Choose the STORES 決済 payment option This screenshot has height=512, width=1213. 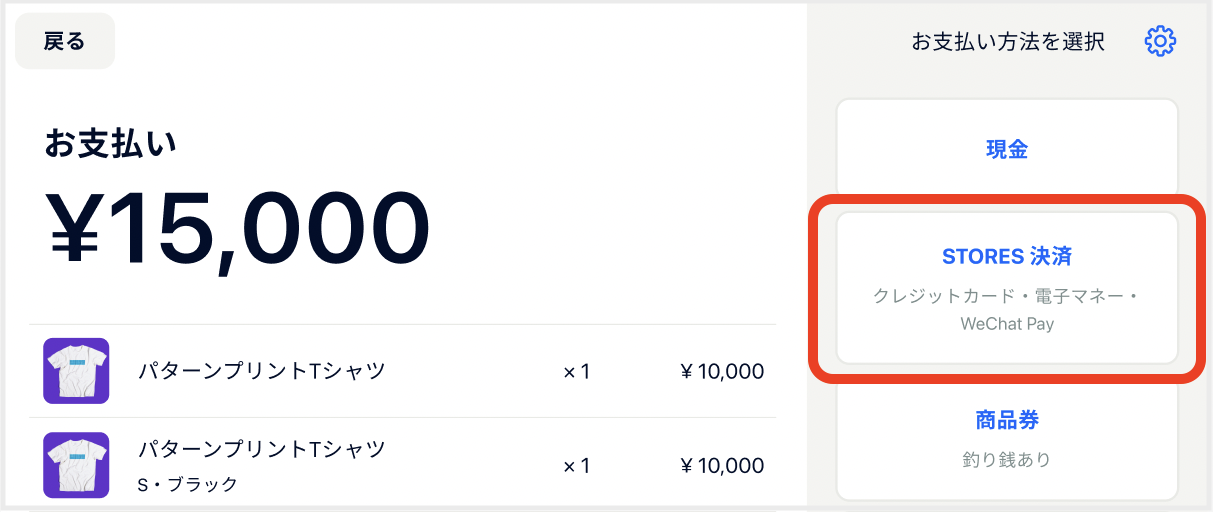click(x=1007, y=287)
